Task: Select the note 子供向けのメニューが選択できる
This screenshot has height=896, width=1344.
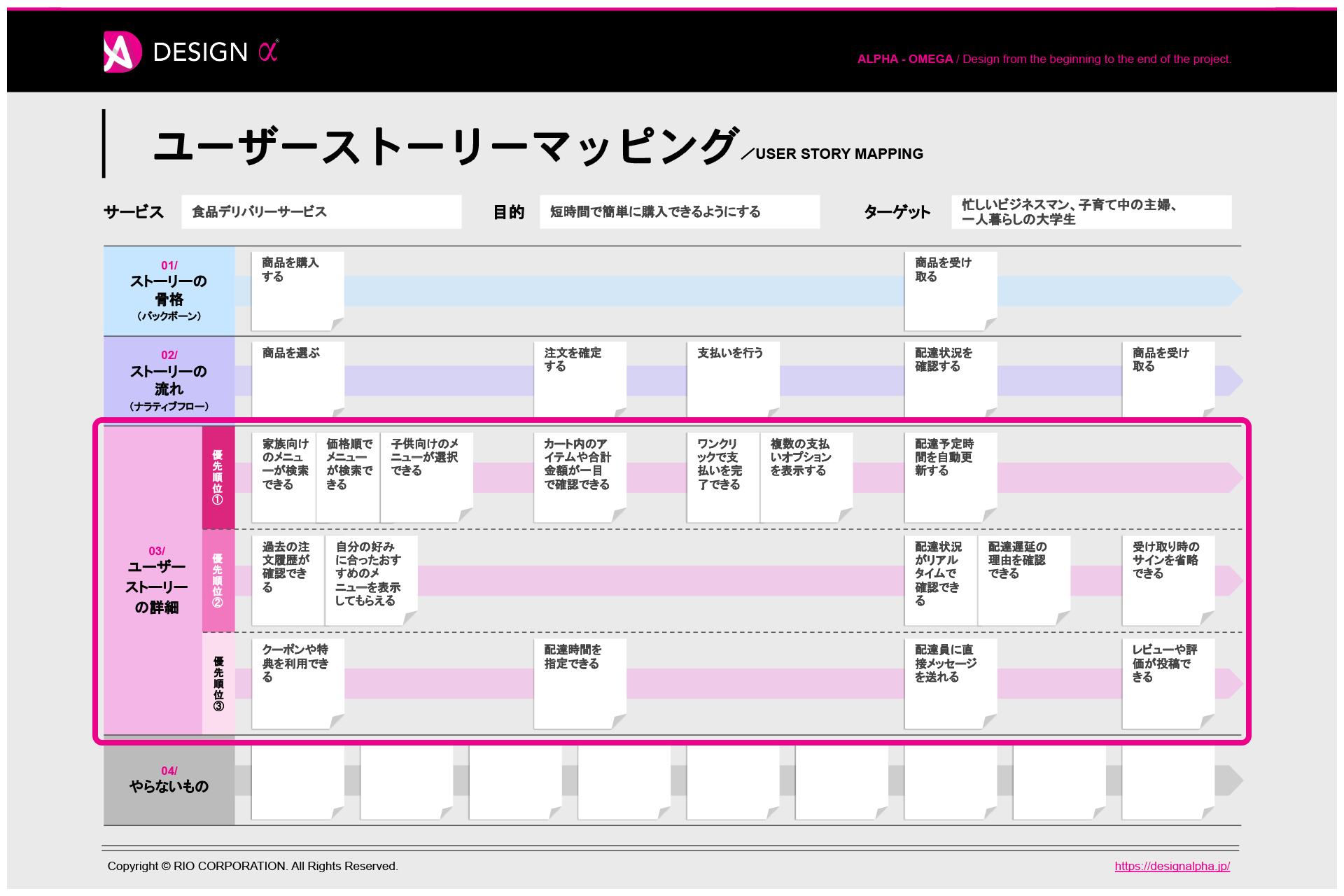Action: click(x=426, y=477)
